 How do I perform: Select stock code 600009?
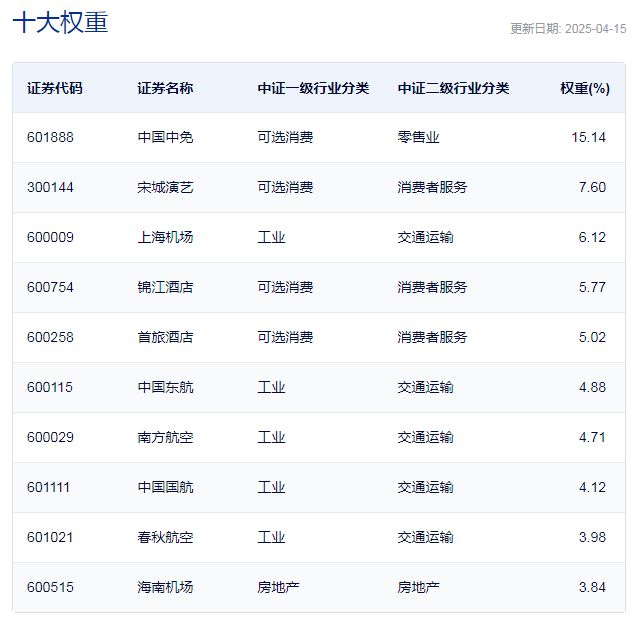(x=50, y=237)
